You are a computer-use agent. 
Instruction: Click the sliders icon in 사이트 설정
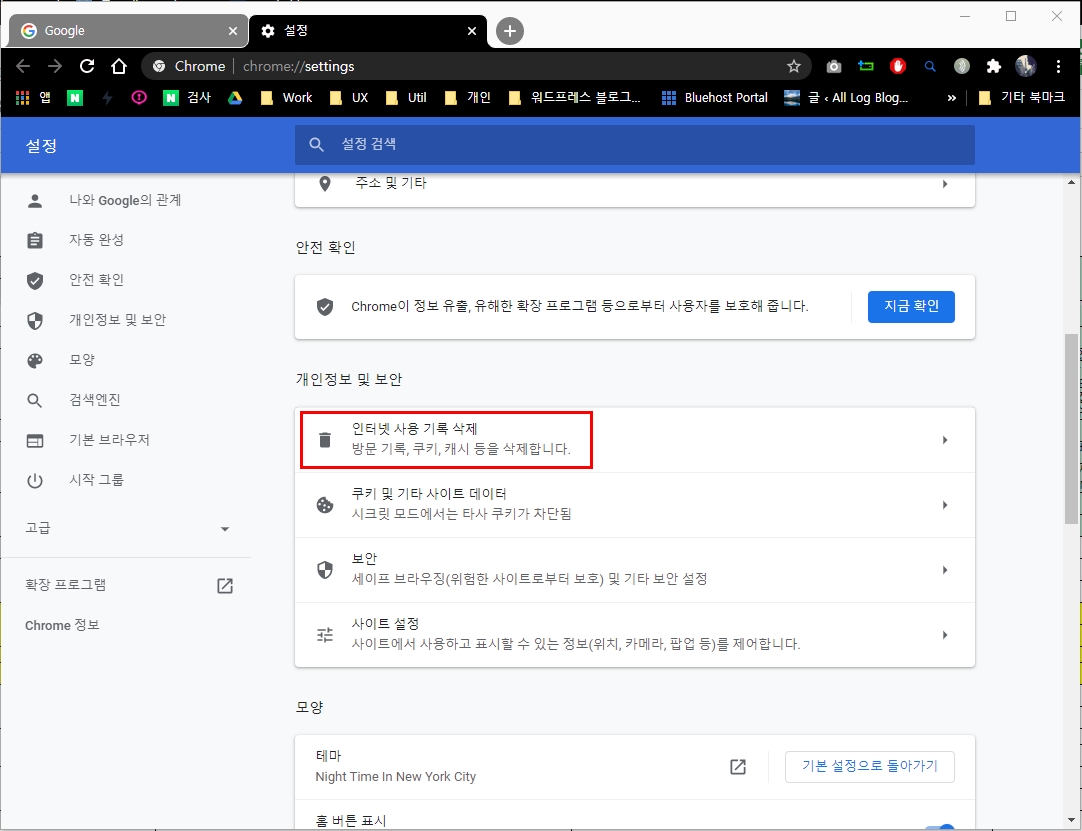click(x=324, y=634)
